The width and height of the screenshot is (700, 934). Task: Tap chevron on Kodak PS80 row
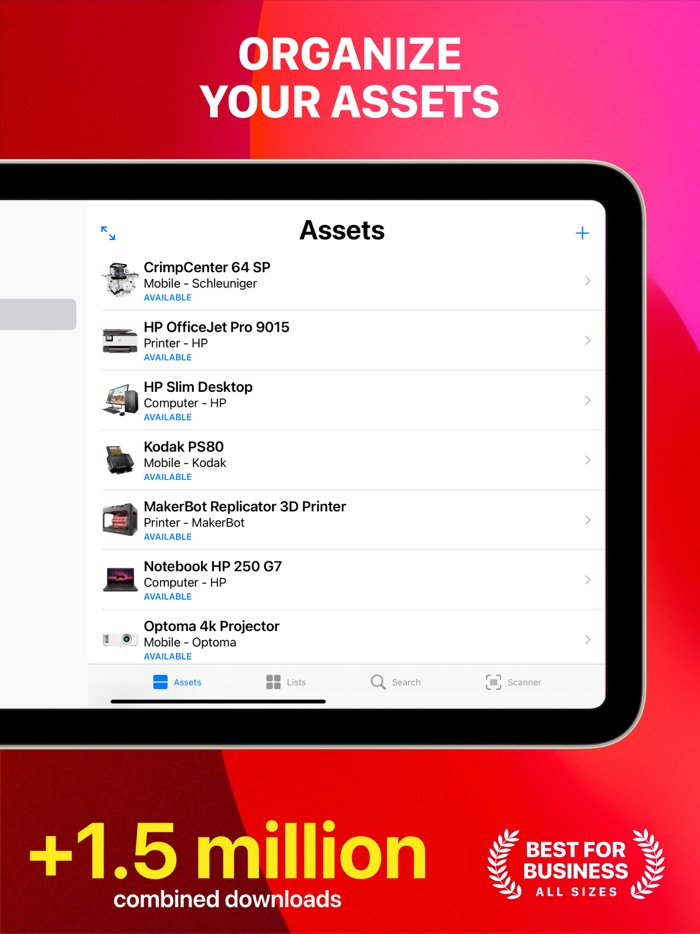point(587,460)
